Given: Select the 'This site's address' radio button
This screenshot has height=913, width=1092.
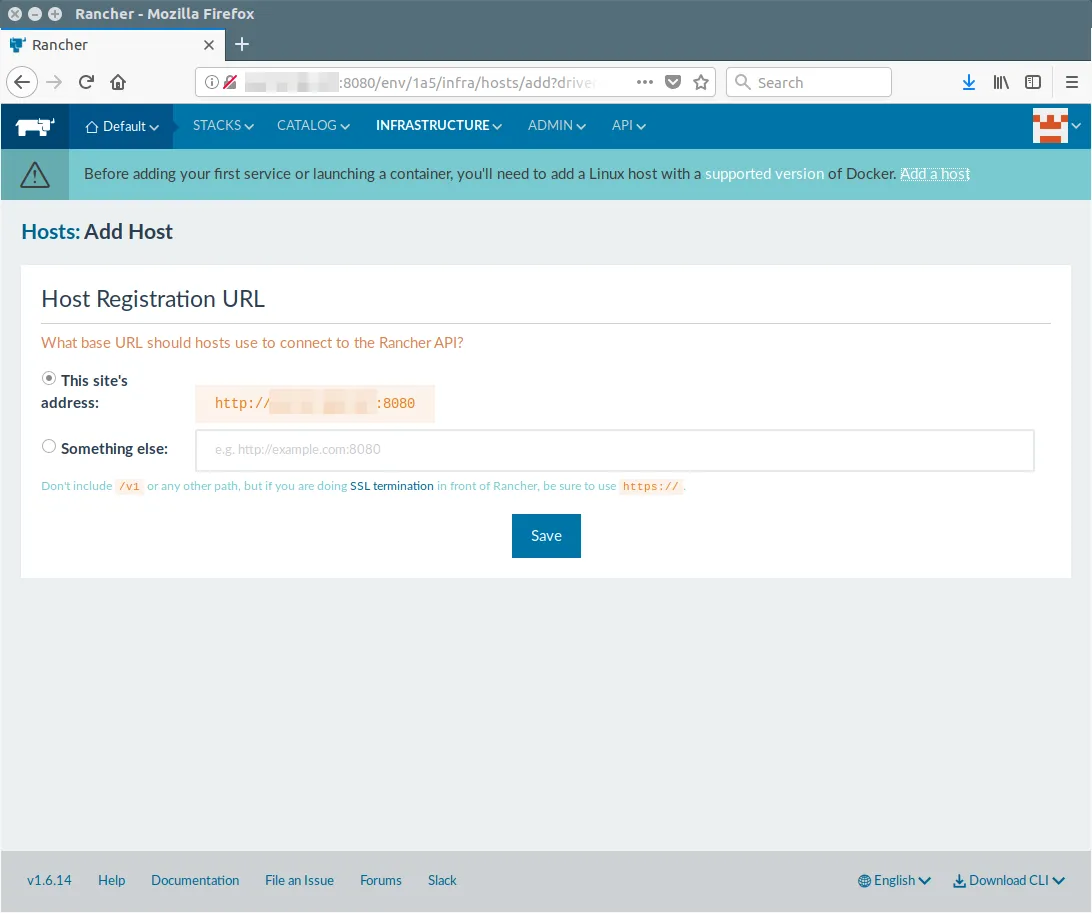Looking at the screenshot, I should [x=49, y=379].
